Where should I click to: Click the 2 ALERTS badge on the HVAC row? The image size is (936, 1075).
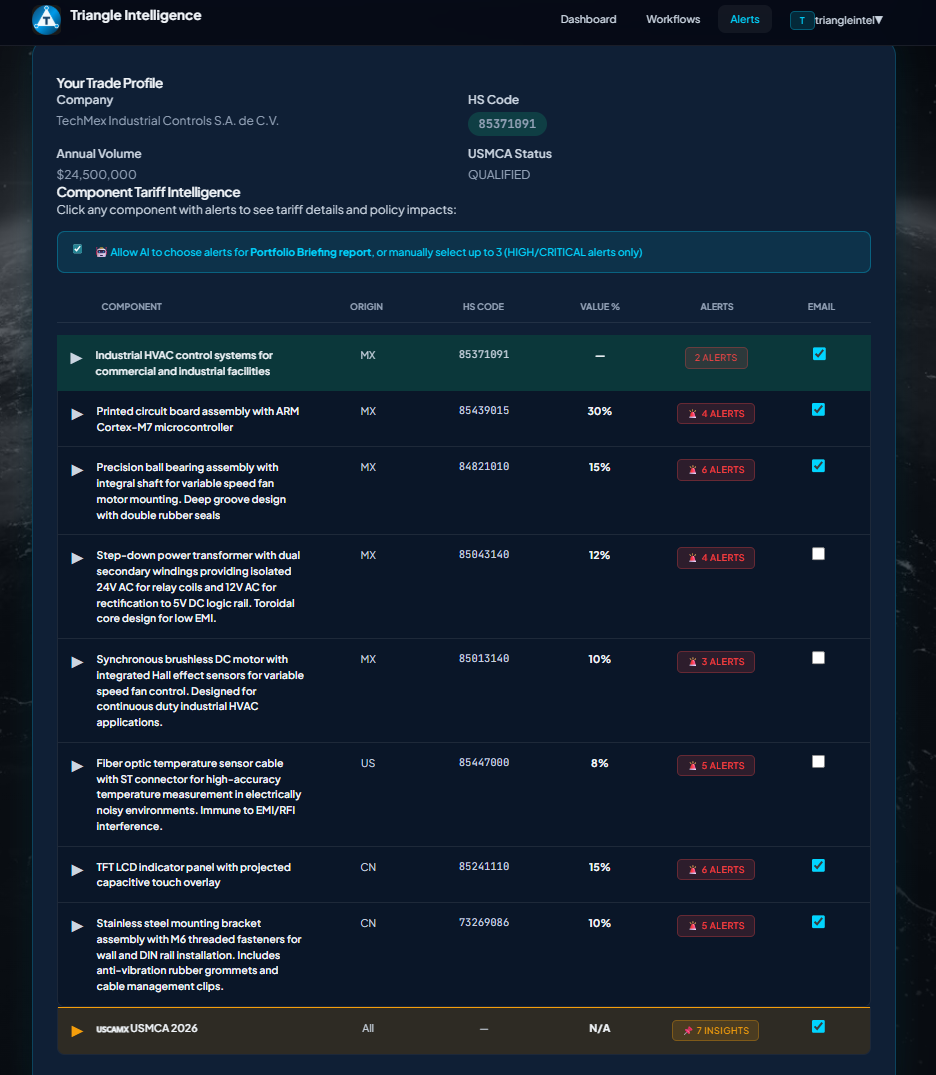[x=716, y=357]
